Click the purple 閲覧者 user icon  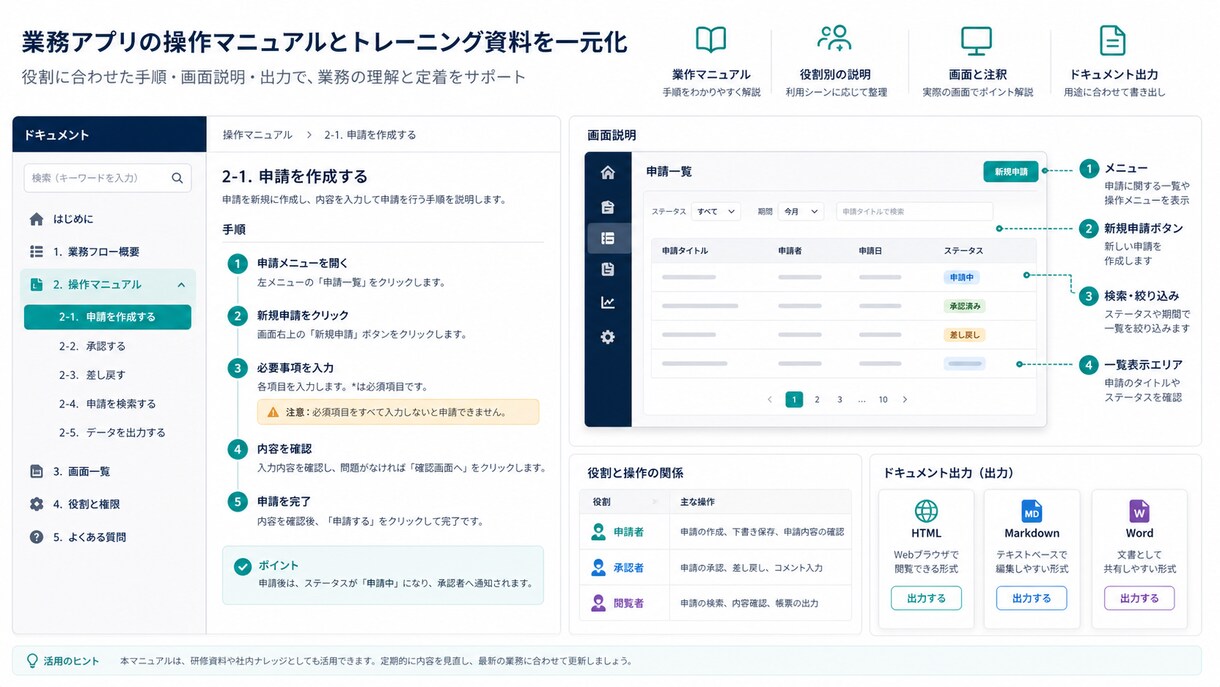(x=598, y=603)
